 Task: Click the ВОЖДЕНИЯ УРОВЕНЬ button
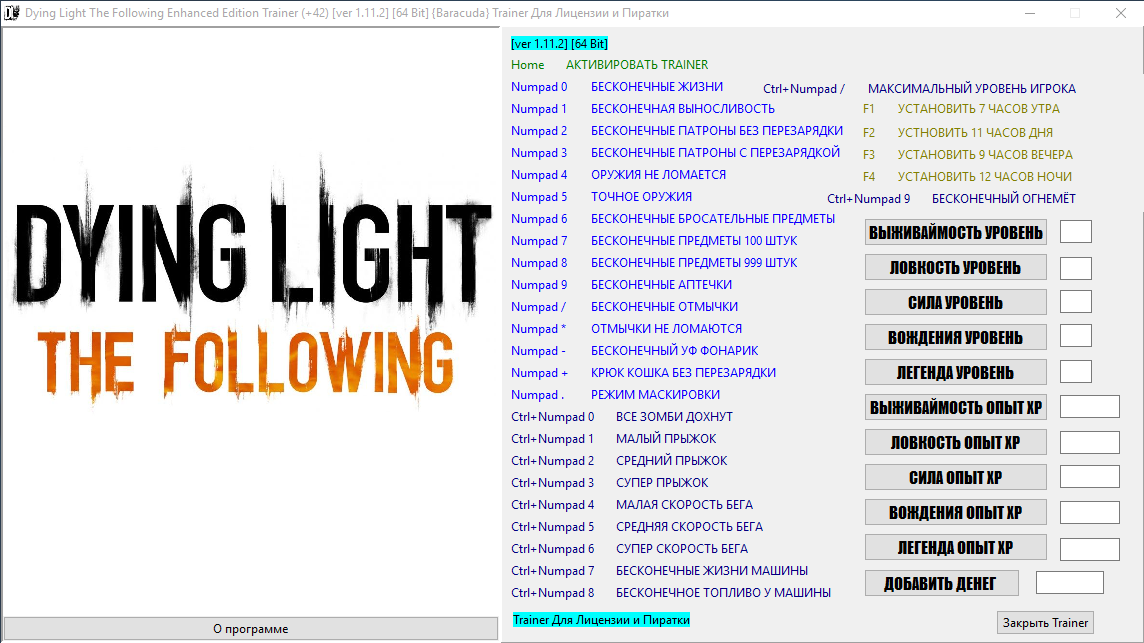pos(956,338)
